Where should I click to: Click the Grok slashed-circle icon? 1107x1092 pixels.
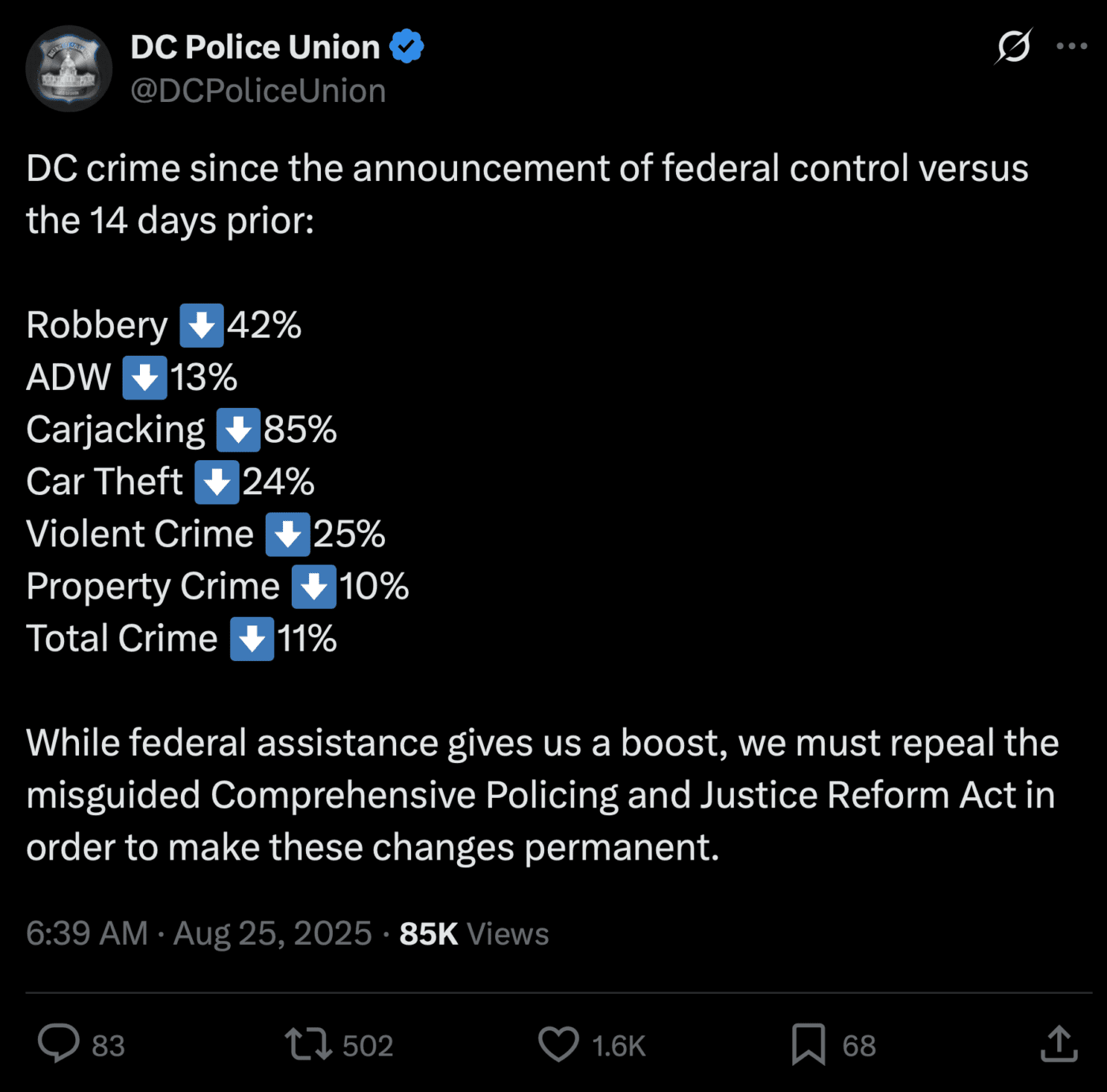1014,47
